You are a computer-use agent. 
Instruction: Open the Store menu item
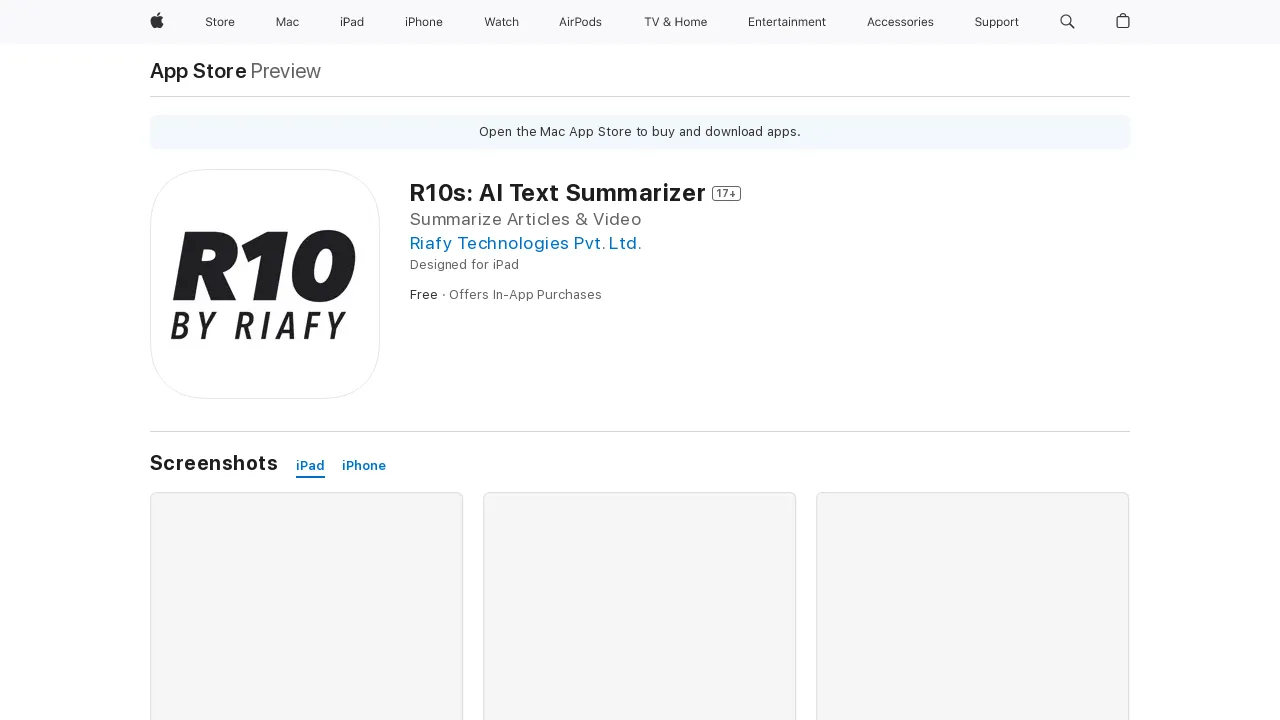click(220, 22)
